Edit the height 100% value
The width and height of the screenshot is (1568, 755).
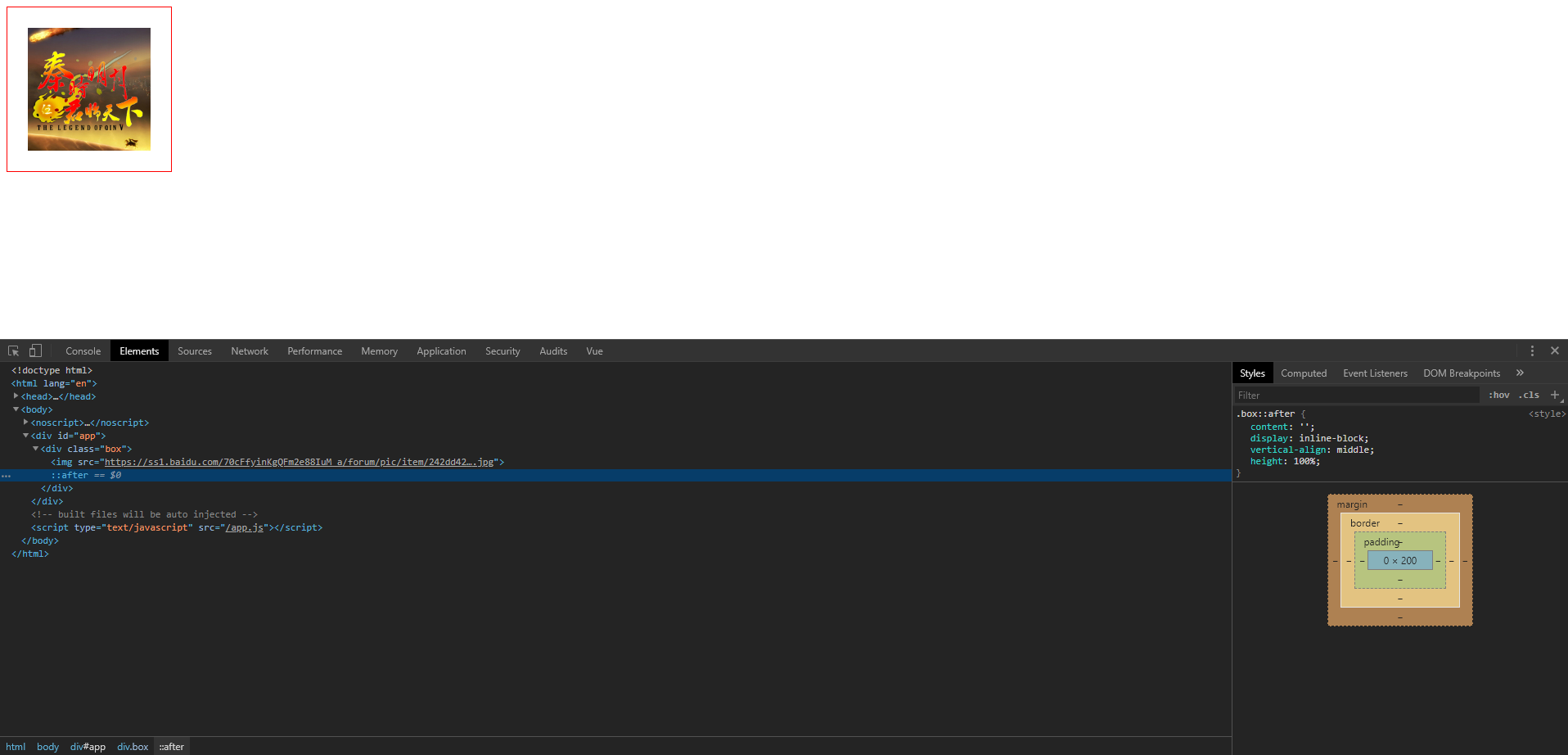coord(1304,461)
